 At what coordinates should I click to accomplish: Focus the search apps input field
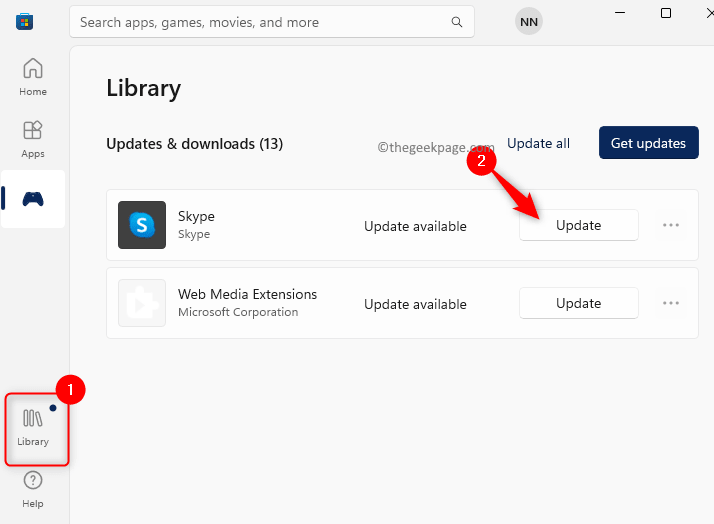272,22
